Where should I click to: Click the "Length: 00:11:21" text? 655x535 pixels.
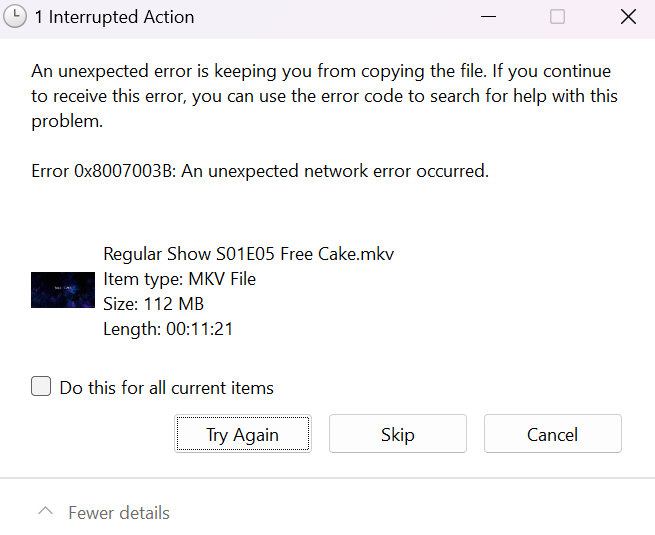[168, 328]
